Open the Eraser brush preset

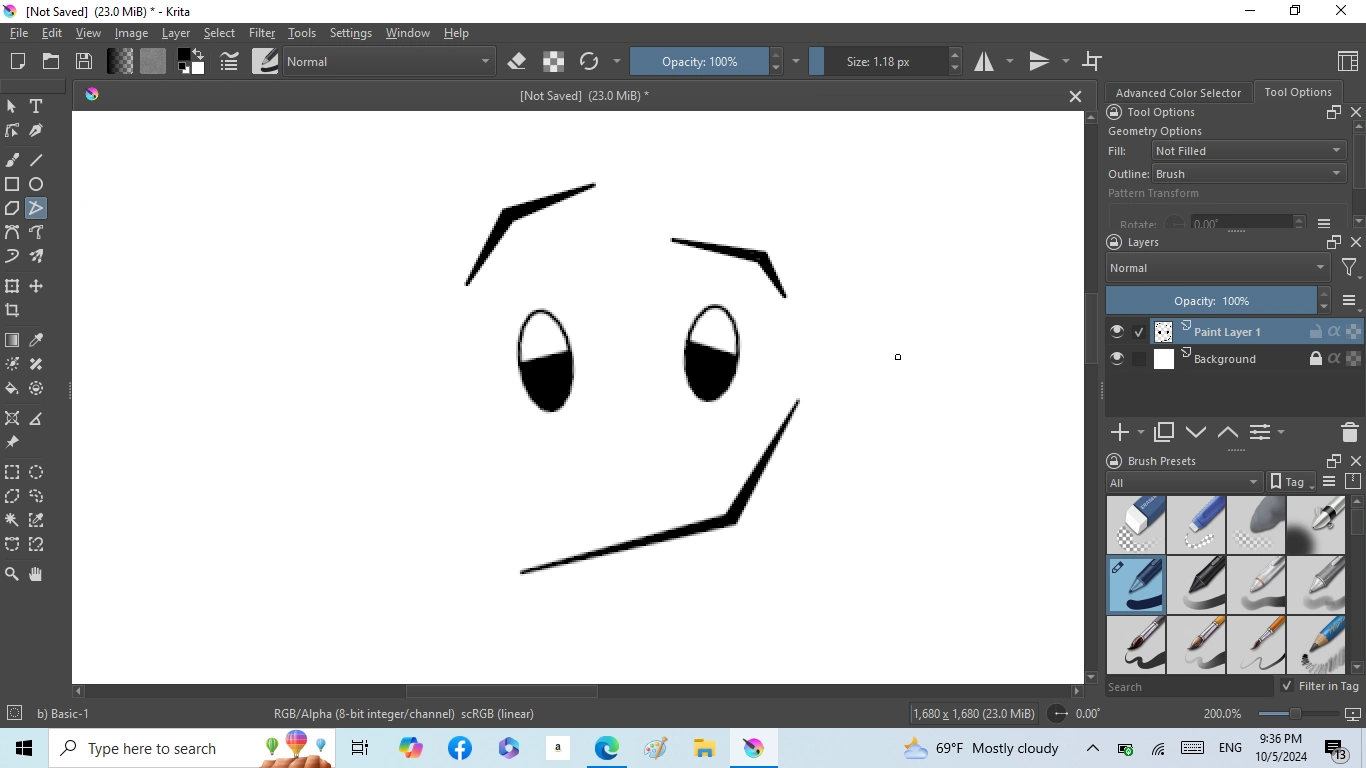(x=1136, y=524)
